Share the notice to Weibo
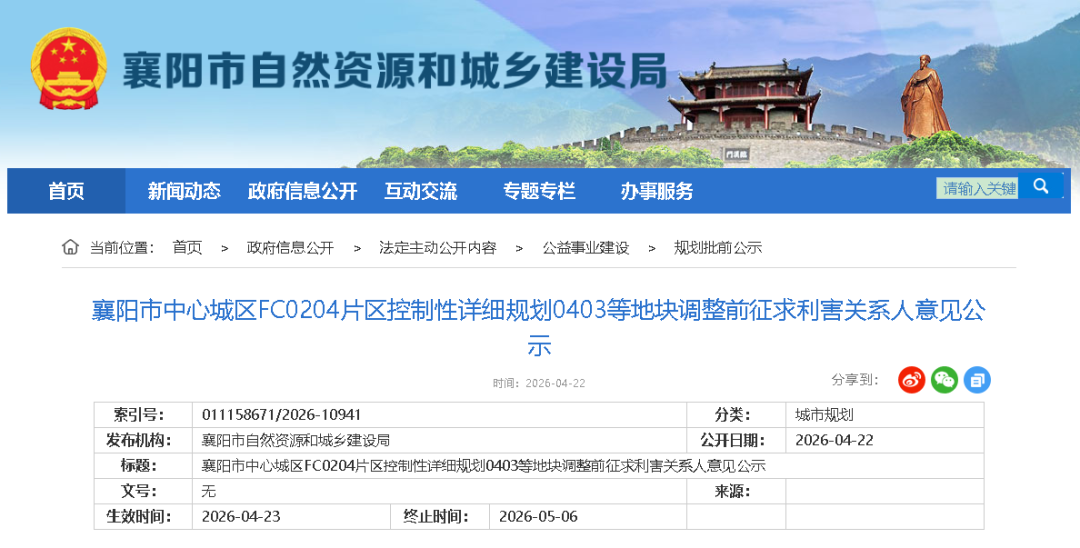The height and width of the screenshot is (548, 1080). 911,380
